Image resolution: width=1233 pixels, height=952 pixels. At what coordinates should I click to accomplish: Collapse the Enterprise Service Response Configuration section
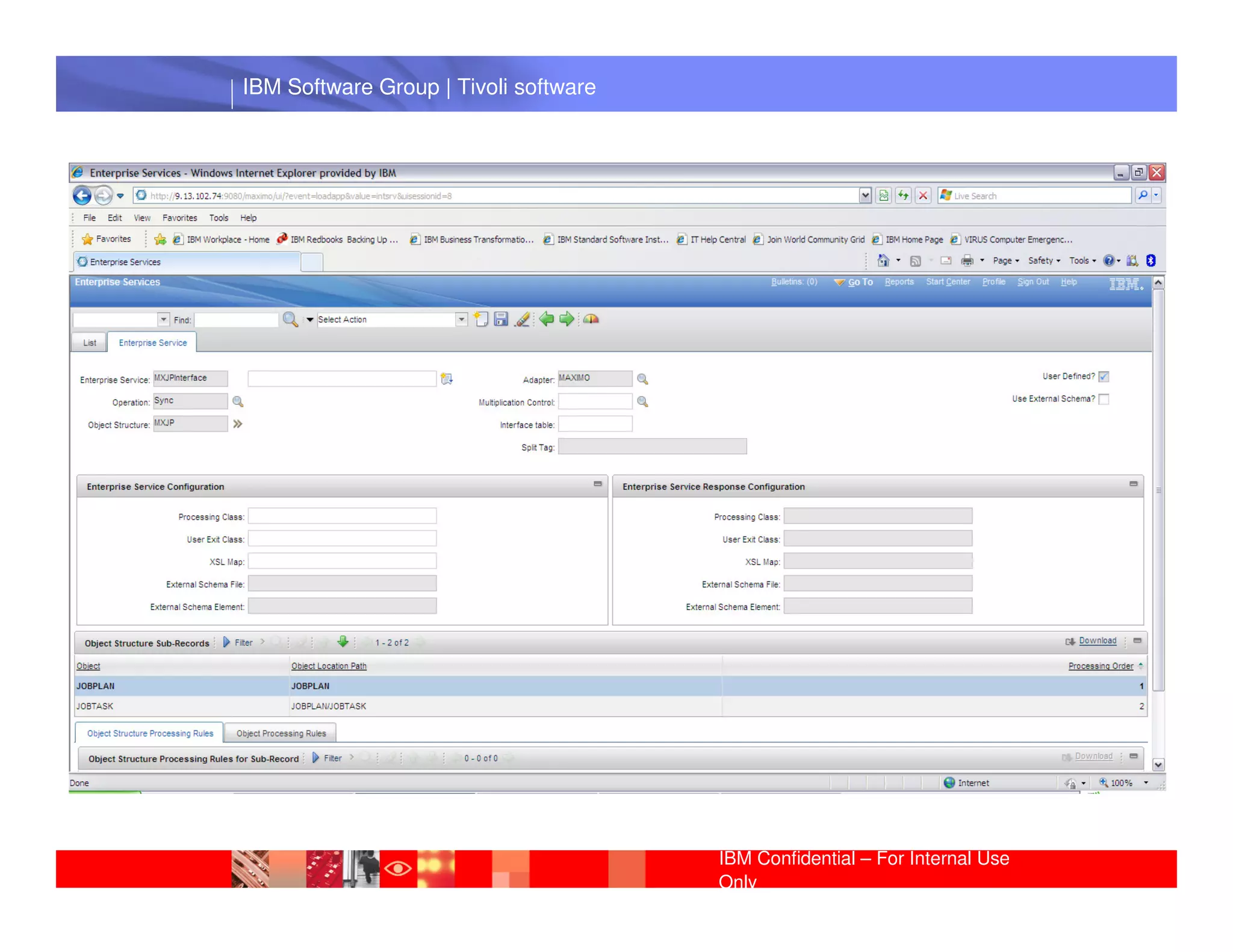point(1134,484)
